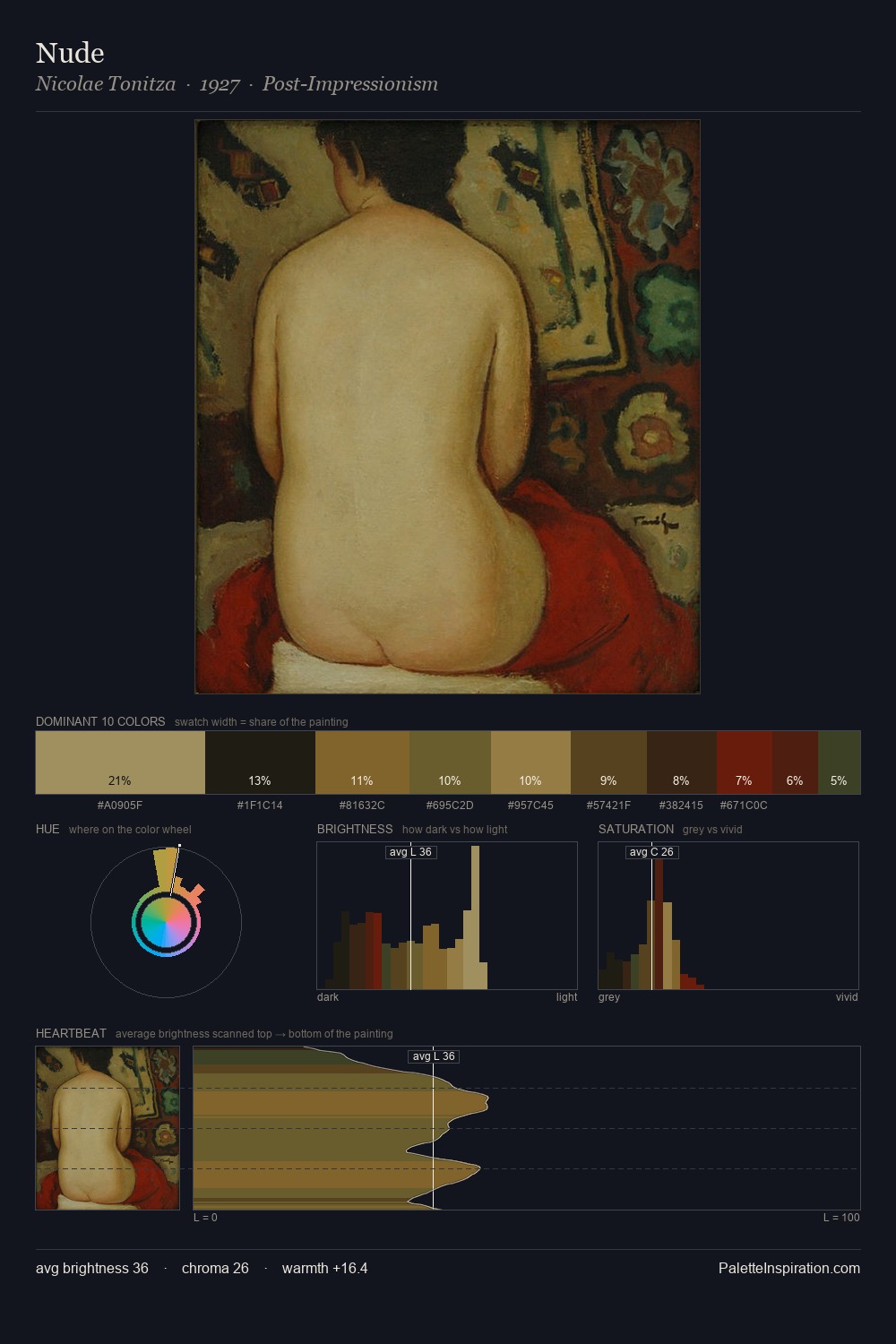Click the hex code '#A0905F'
Viewport: 896px width, 1344px height.
[x=120, y=806]
